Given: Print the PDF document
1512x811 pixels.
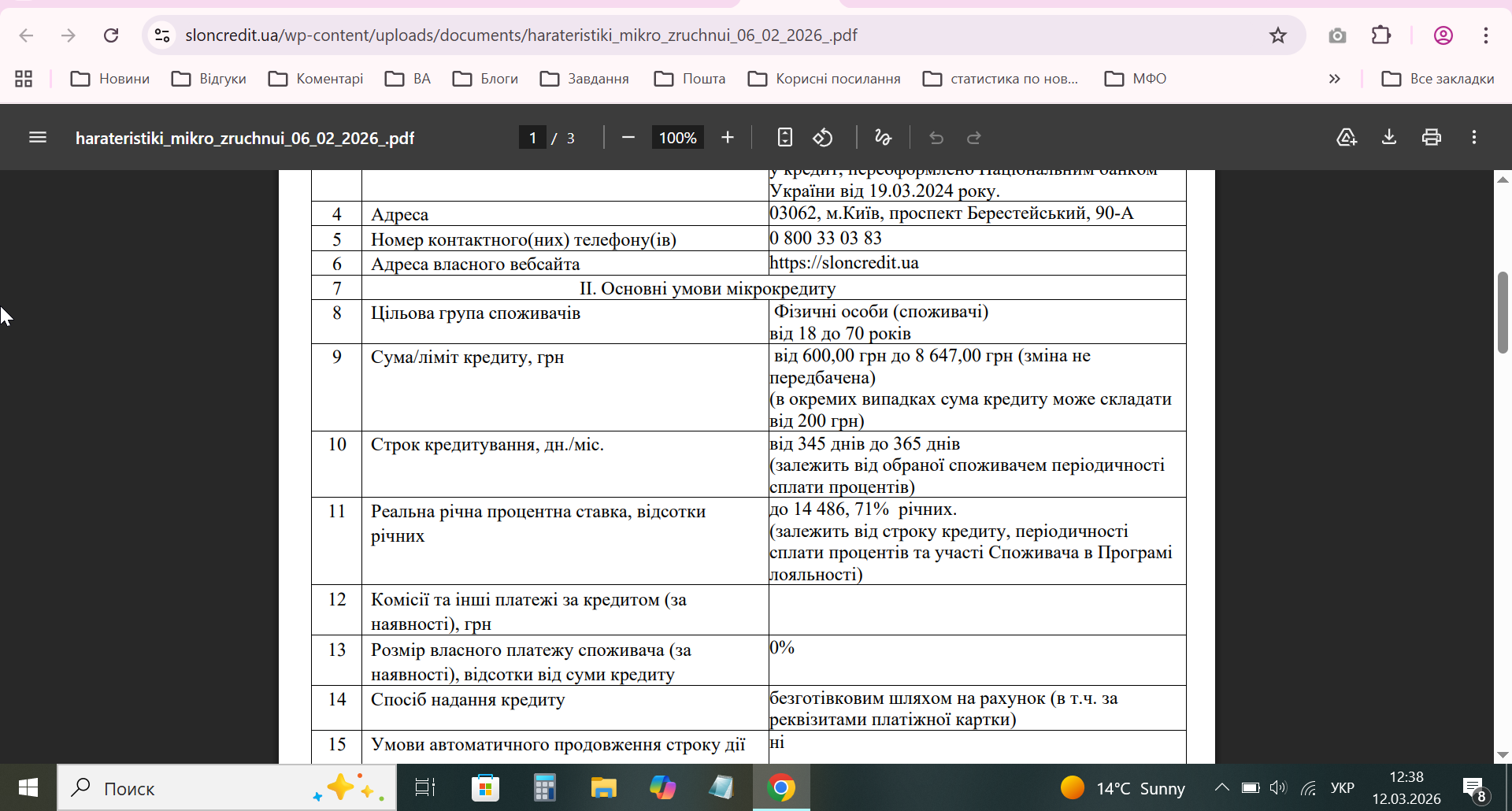Looking at the screenshot, I should [x=1432, y=138].
